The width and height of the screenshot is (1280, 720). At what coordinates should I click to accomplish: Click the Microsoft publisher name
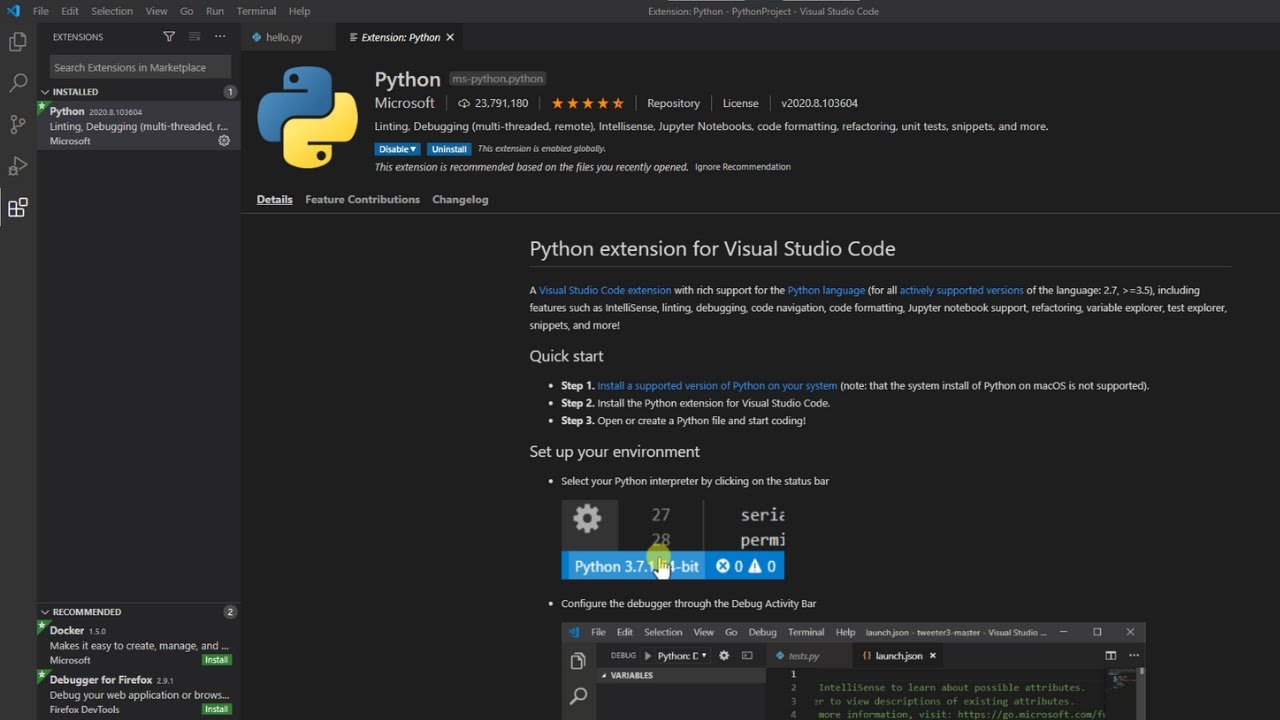pyautogui.click(x=405, y=103)
